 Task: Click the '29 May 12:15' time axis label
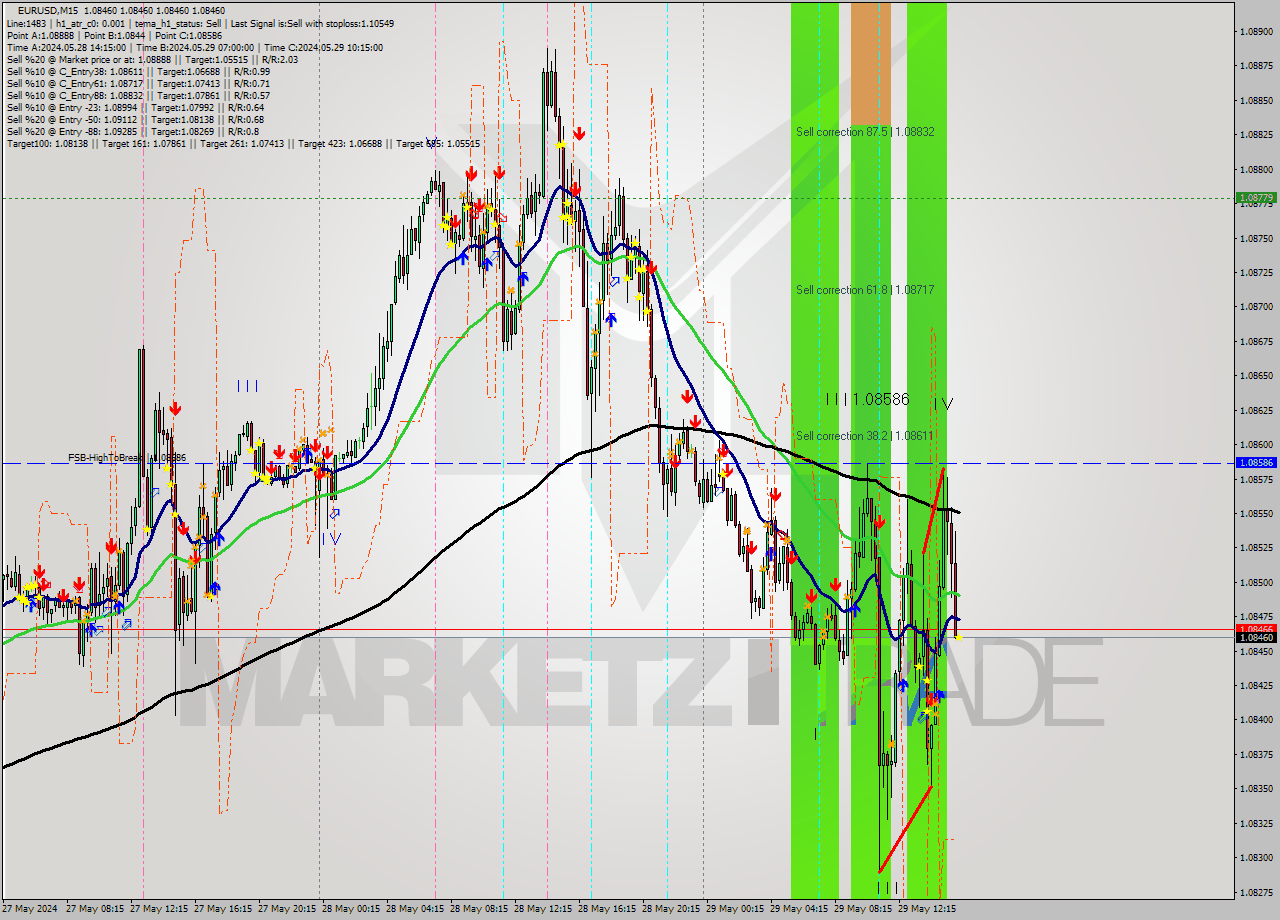pos(927,909)
